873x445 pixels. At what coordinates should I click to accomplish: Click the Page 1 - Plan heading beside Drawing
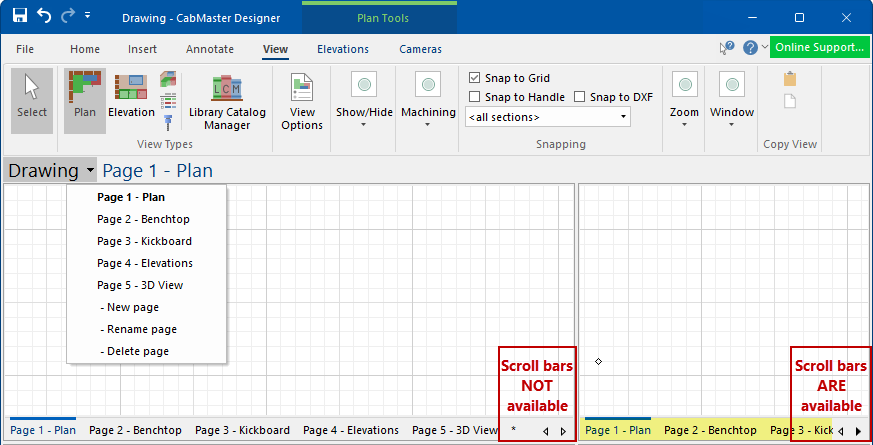(x=158, y=170)
